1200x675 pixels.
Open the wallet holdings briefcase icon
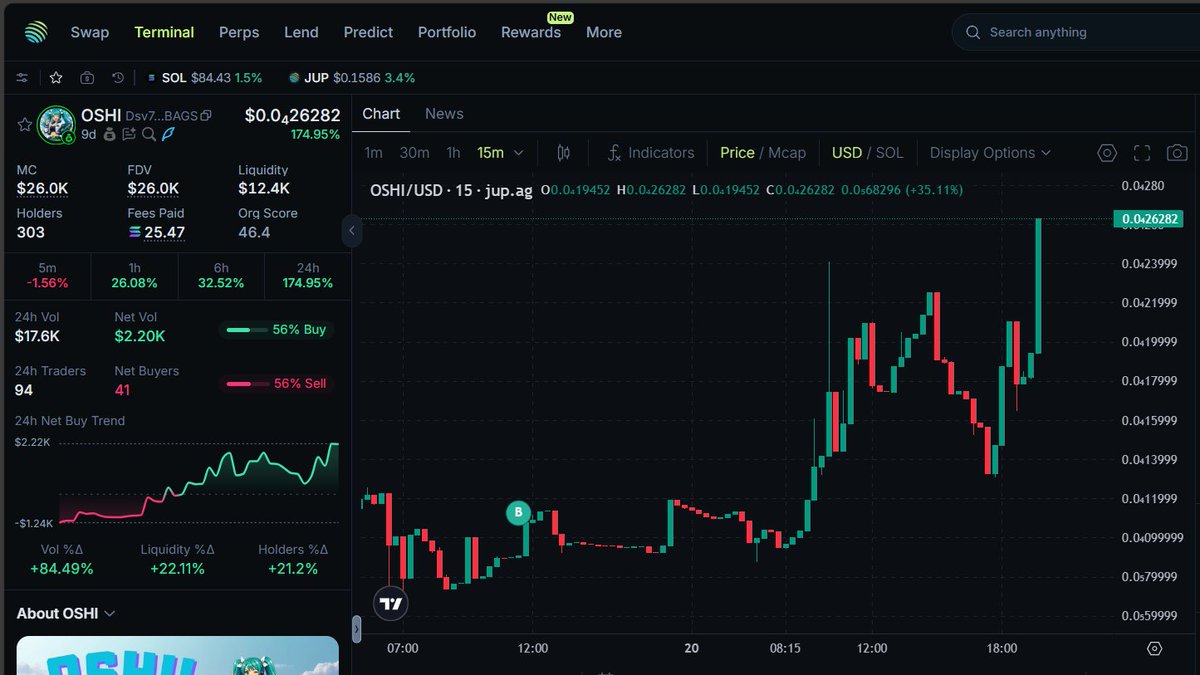point(87,77)
